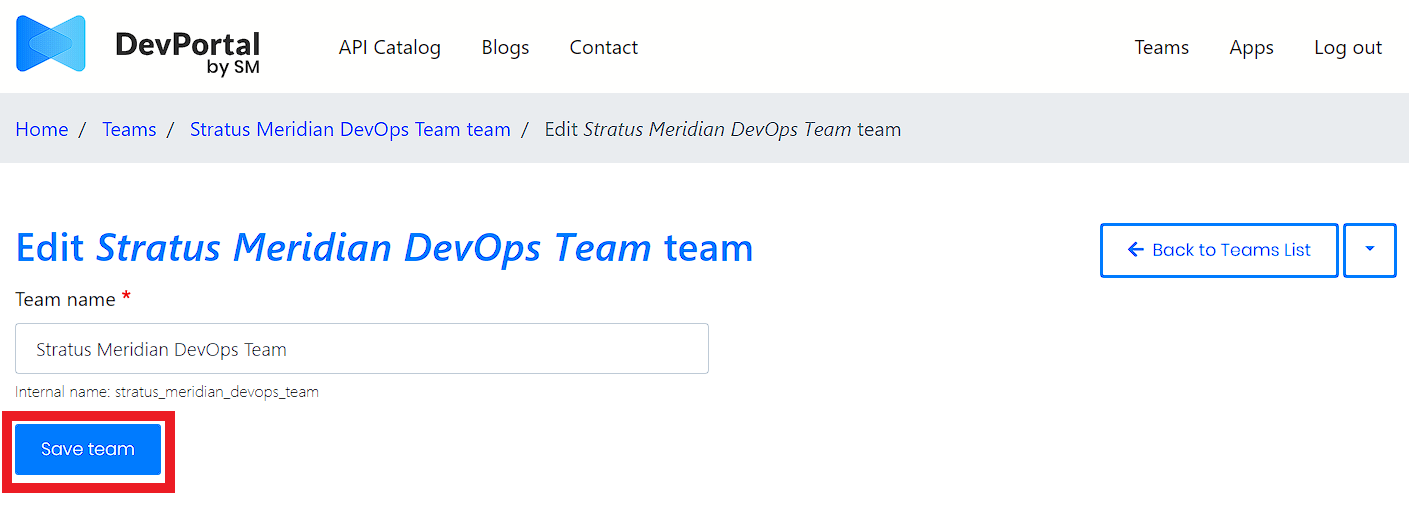Screen dimensions: 1409x515
Task: Click the current Edit team breadcrumb item
Action: (x=722, y=129)
